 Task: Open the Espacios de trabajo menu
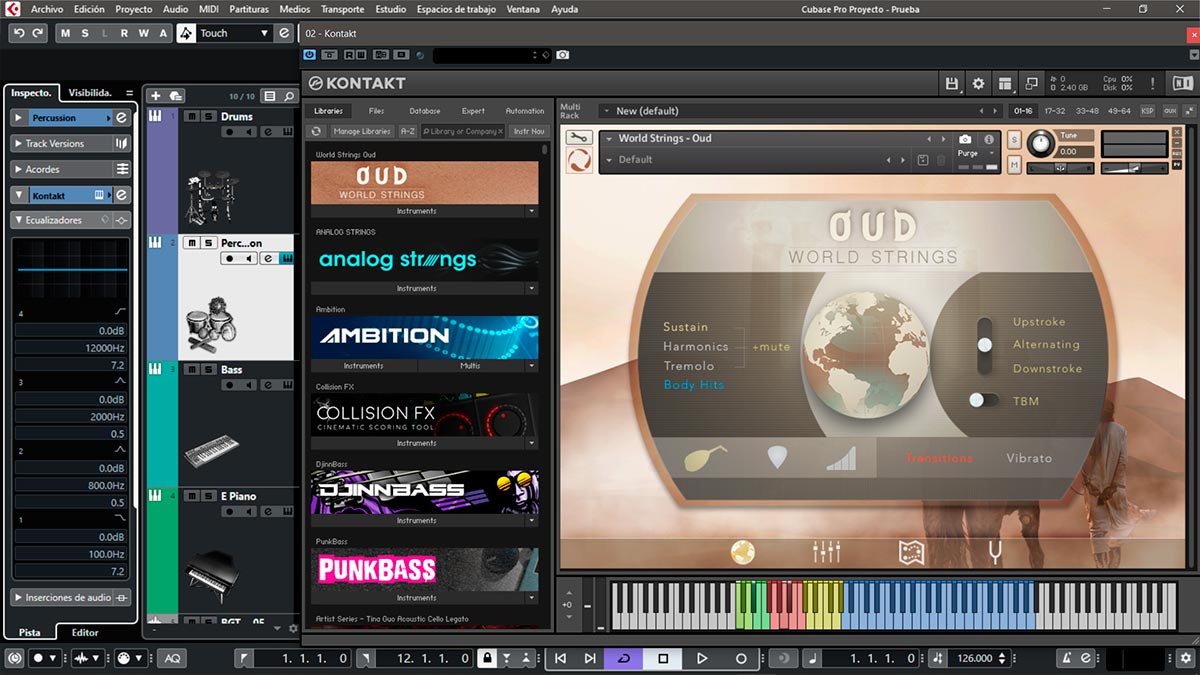(x=457, y=9)
